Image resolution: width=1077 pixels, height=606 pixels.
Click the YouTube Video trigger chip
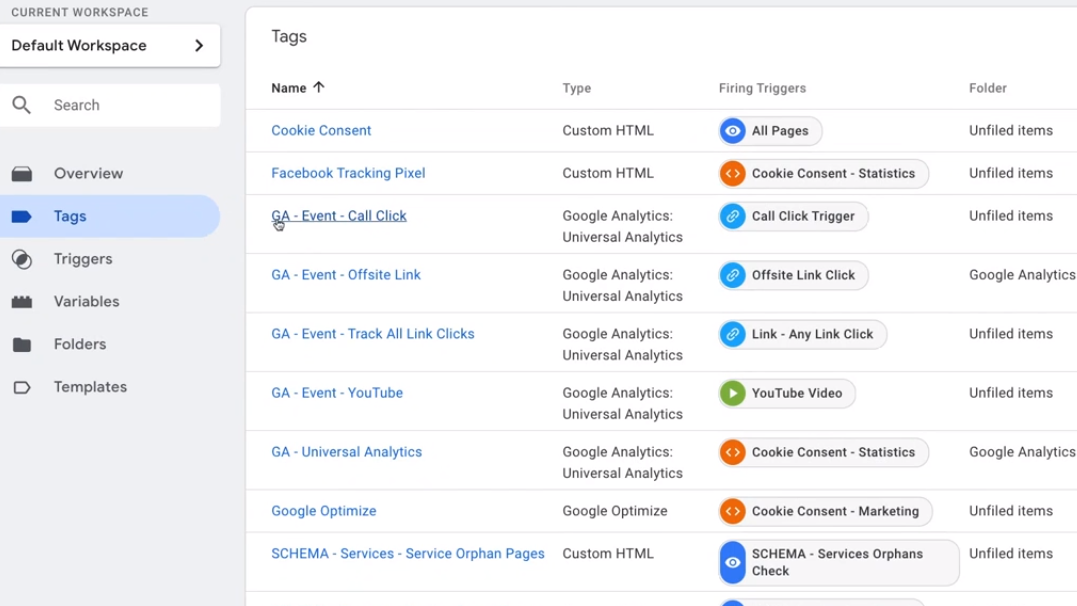click(786, 393)
